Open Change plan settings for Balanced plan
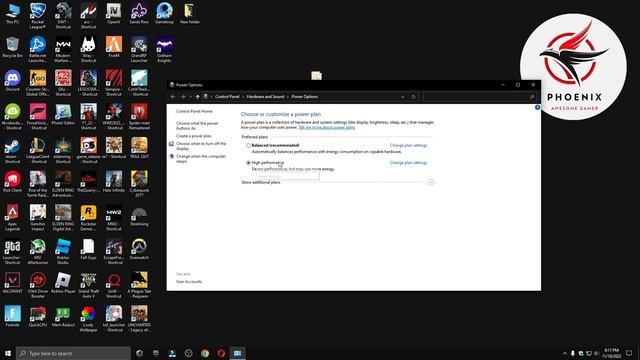 pyautogui.click(x=408, y=145)
